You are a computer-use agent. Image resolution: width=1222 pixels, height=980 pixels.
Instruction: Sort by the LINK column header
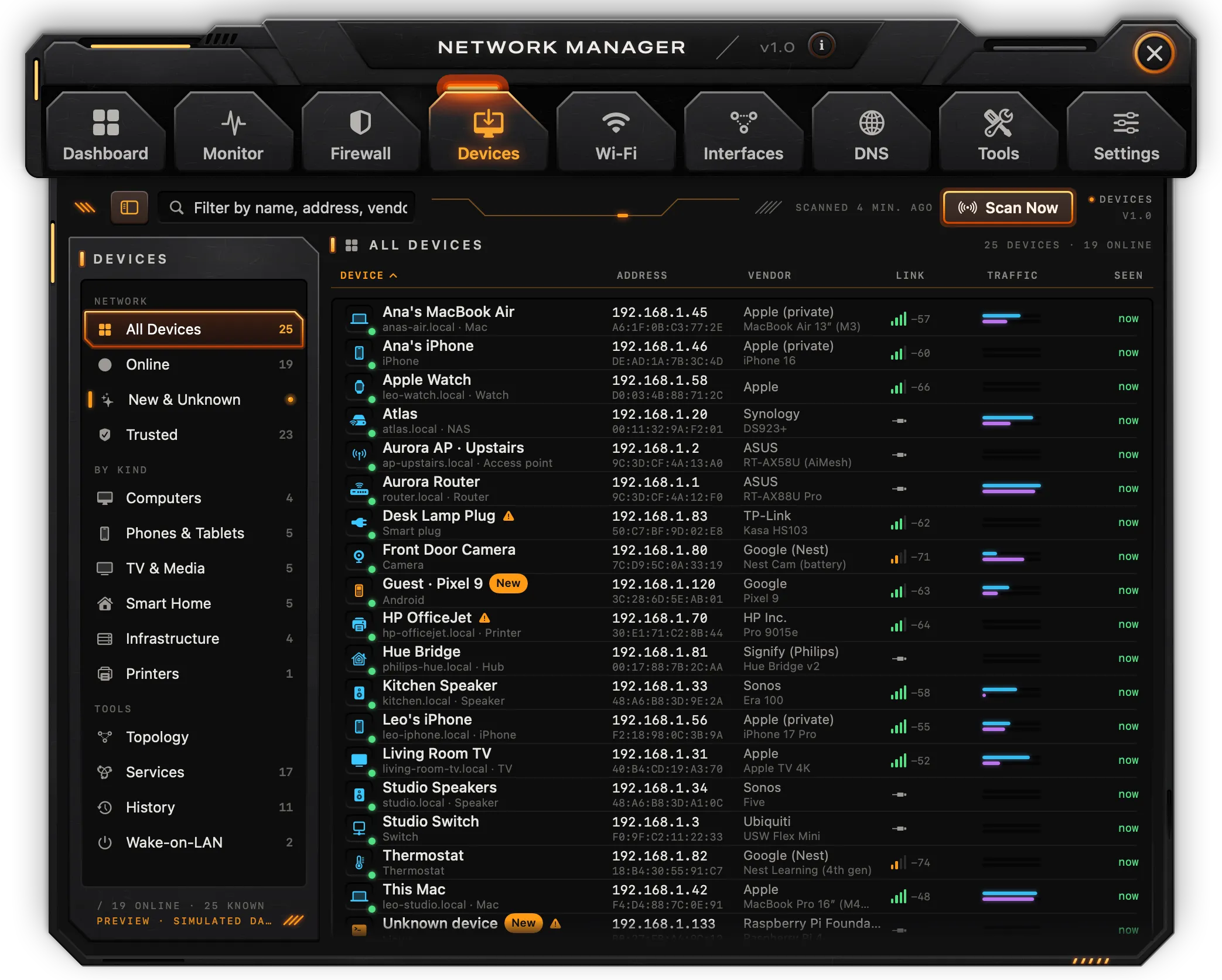pyautogui.click(x=910, y=275)
